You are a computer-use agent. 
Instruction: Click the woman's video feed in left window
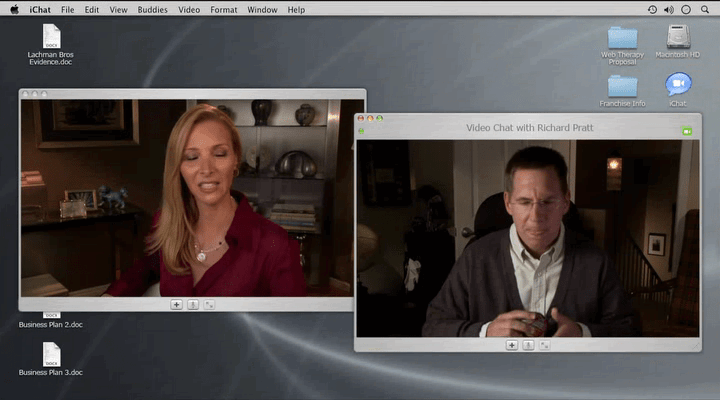pyautogui.click(x=187, y=198)
